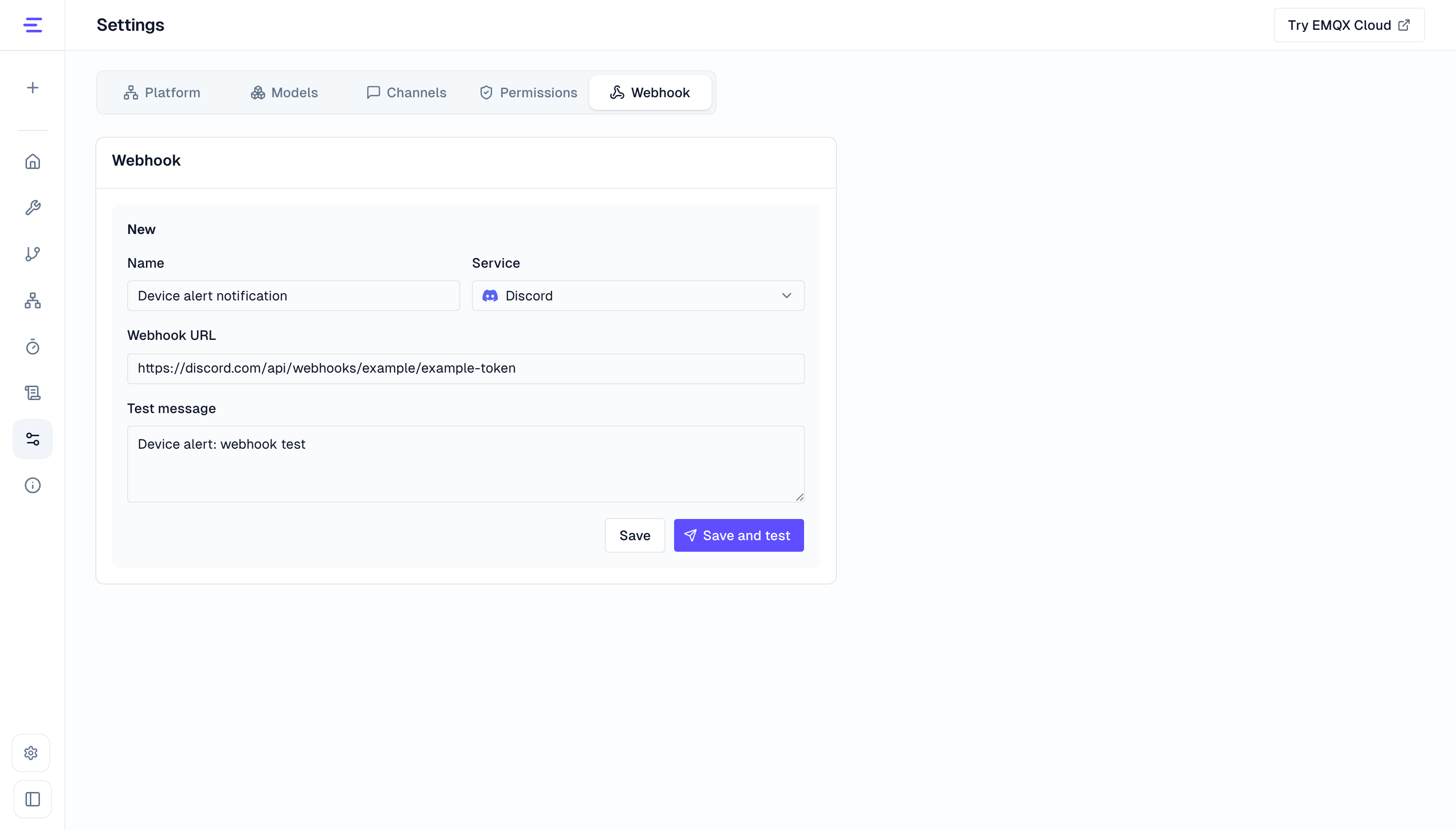Click the Settings page title
1456x830 pixels.
pos(130,25)
